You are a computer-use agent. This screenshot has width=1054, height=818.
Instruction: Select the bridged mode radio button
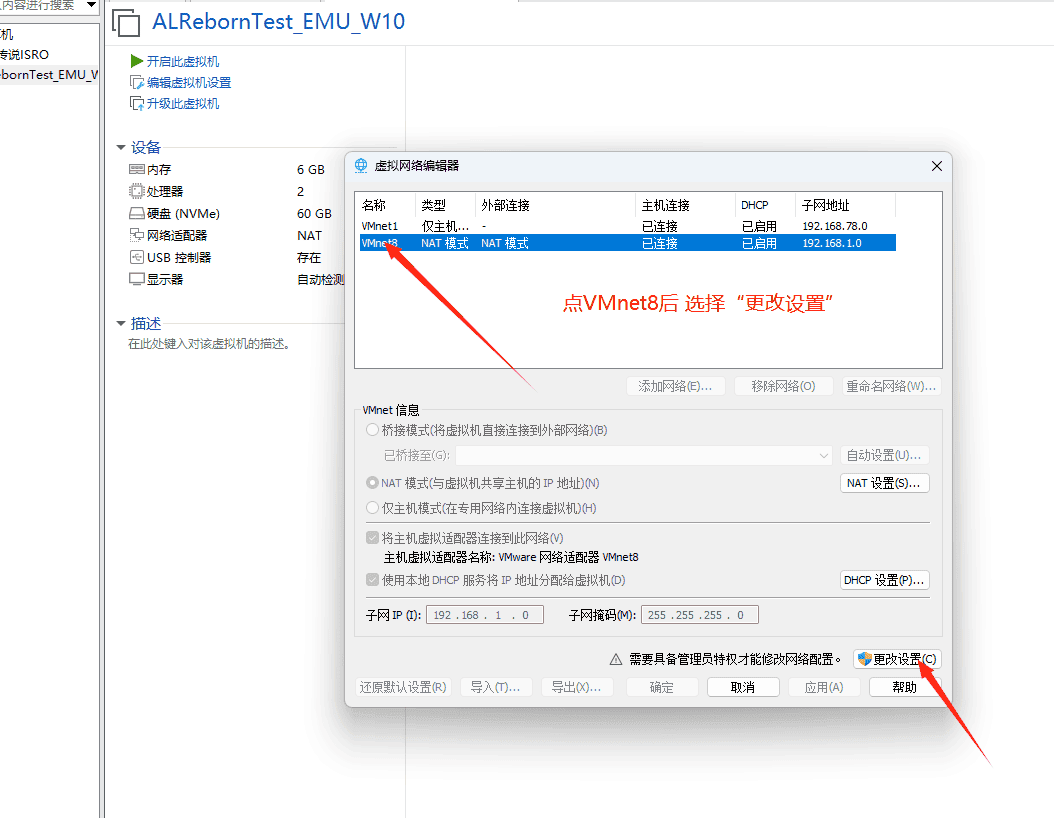tap(373, 430)
